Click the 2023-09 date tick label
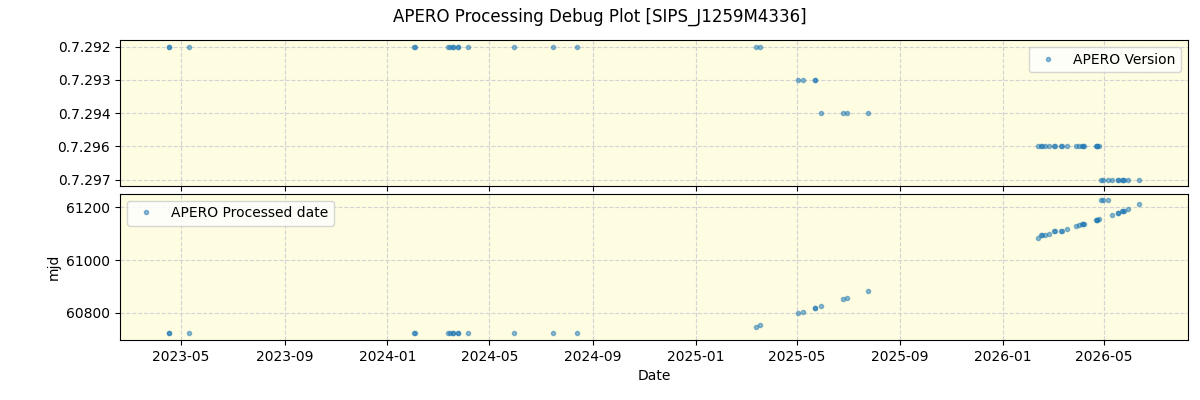This screenshot has width=1200, height=400. point(285,355)
